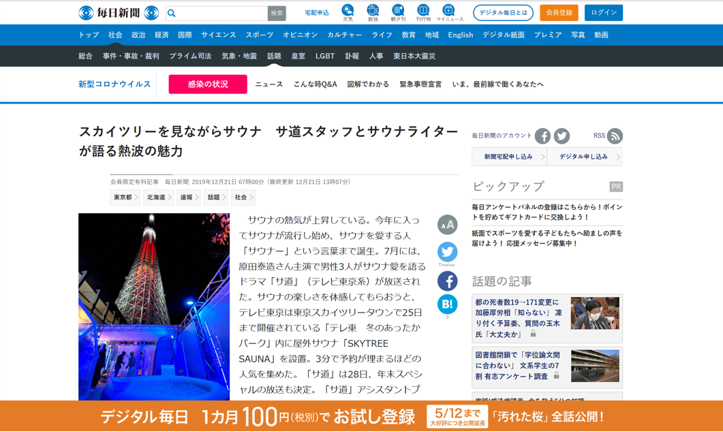This screenshot has width=723, height=432.
Task: Open the 図解でわかる link
Action: 368,84
